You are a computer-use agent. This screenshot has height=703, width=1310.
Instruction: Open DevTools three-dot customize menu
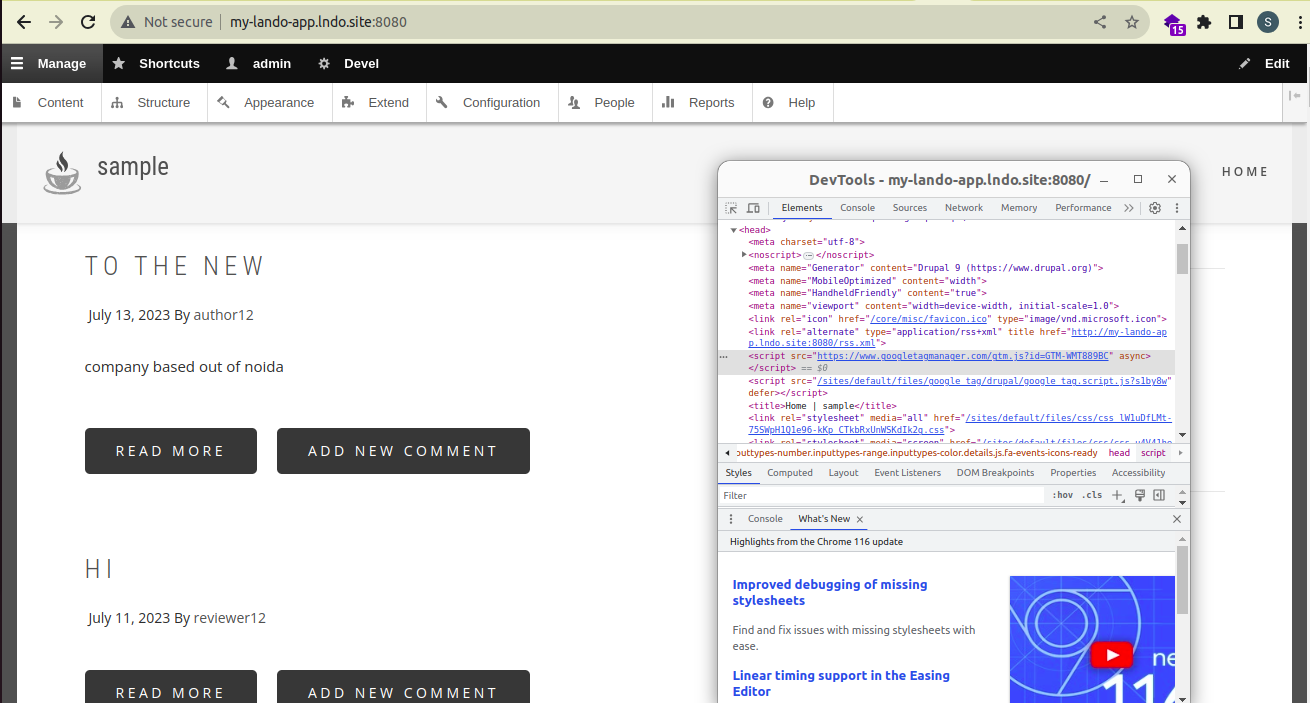tap(1176, 208)
